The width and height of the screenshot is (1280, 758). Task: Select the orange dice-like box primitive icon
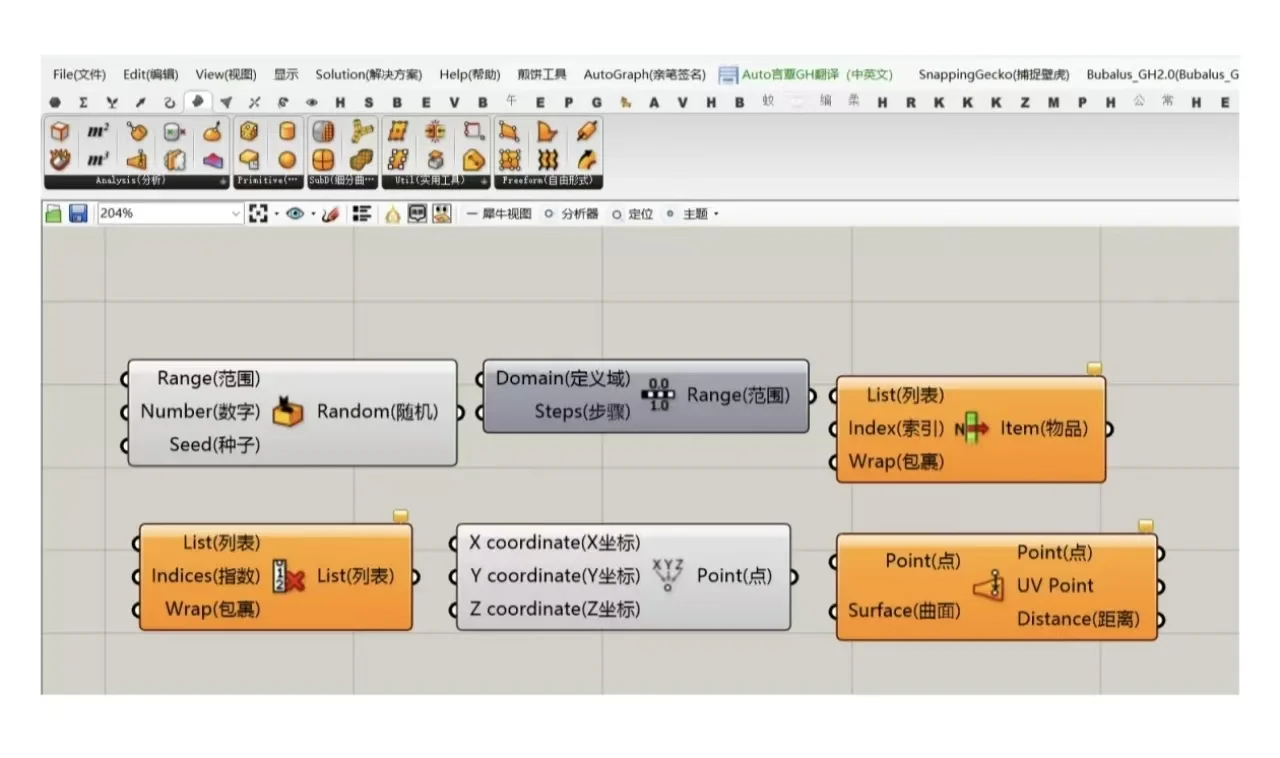click(x=250, y=131)
